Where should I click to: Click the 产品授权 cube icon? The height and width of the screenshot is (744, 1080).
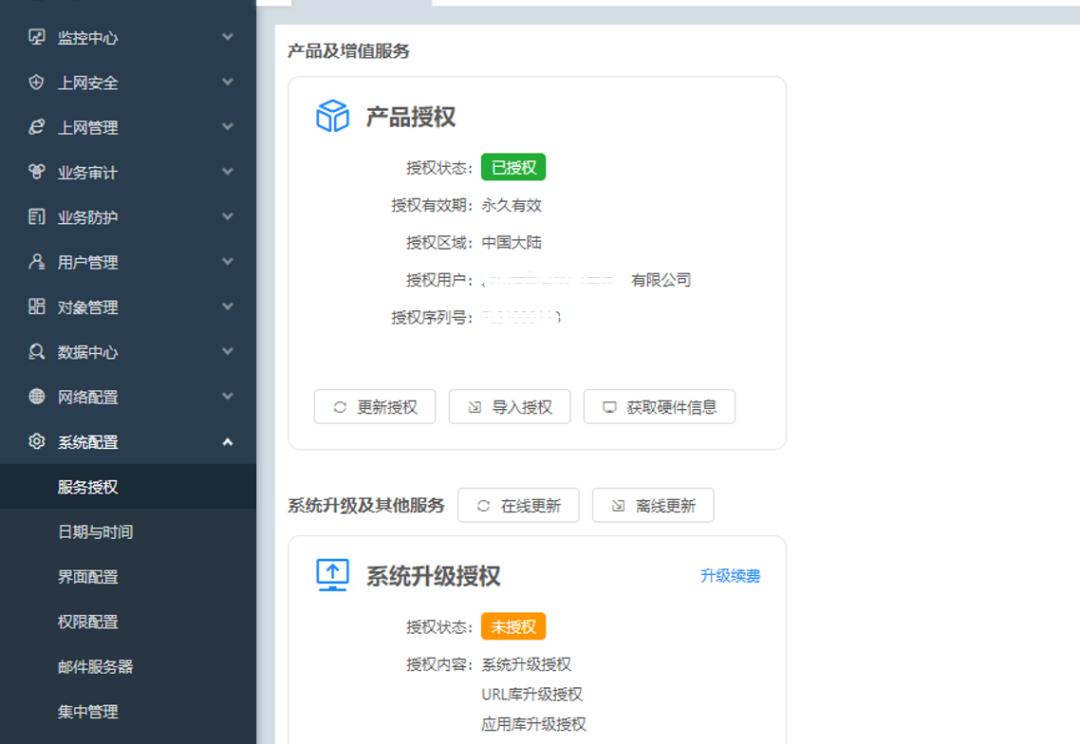tap(330, 115)
